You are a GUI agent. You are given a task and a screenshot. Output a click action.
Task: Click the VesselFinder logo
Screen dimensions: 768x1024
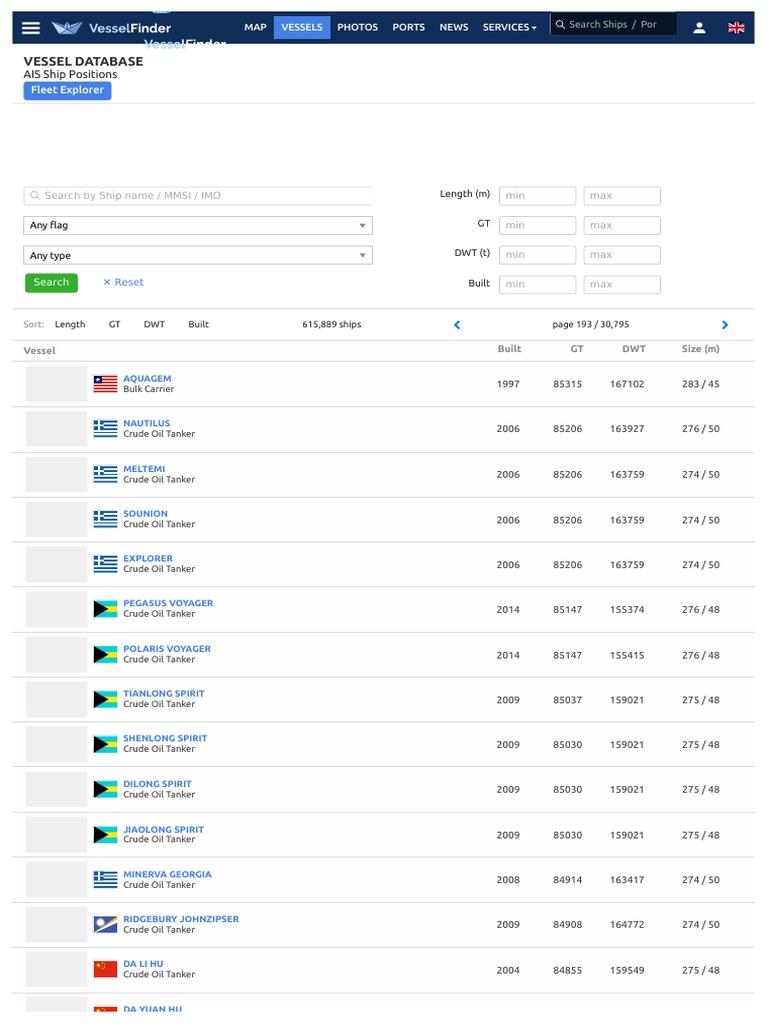coord(112,28)
